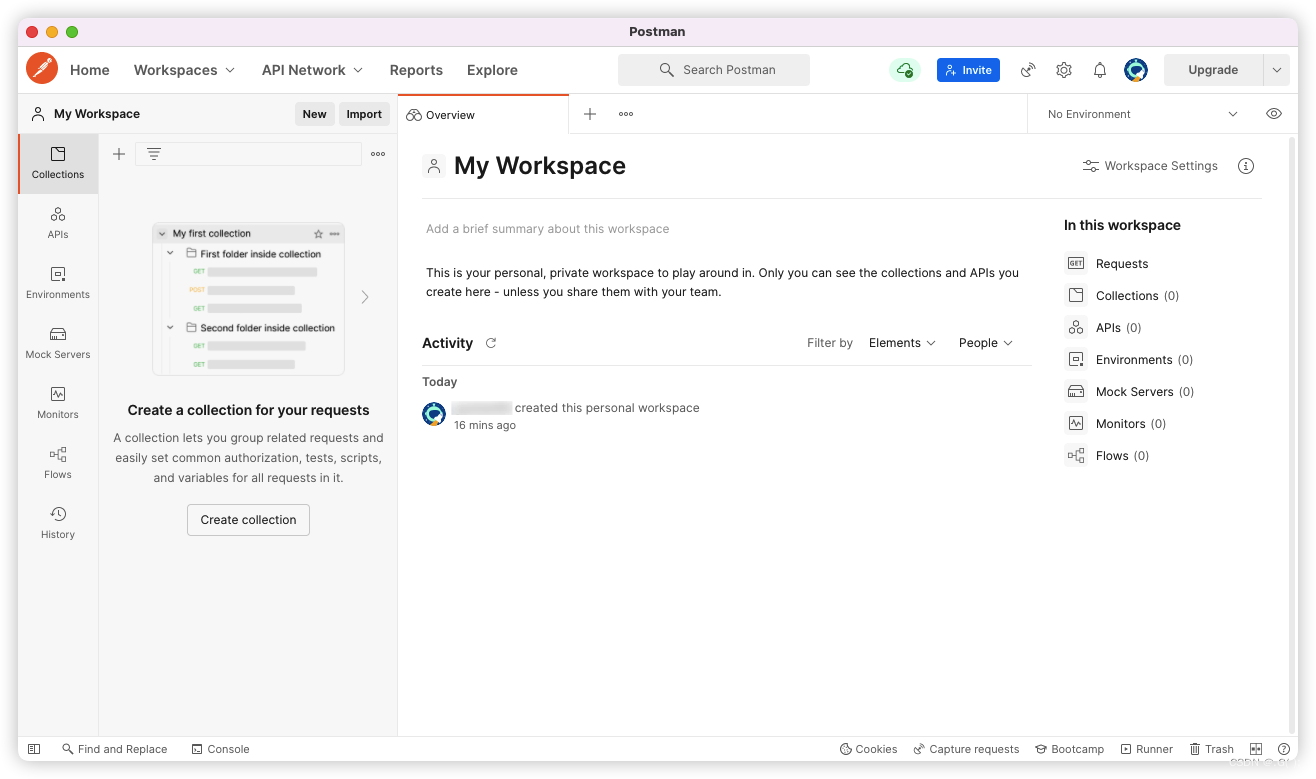Open the two-pane view icon in status bar
The image size is (1316, 779).
click(1256, 749)
